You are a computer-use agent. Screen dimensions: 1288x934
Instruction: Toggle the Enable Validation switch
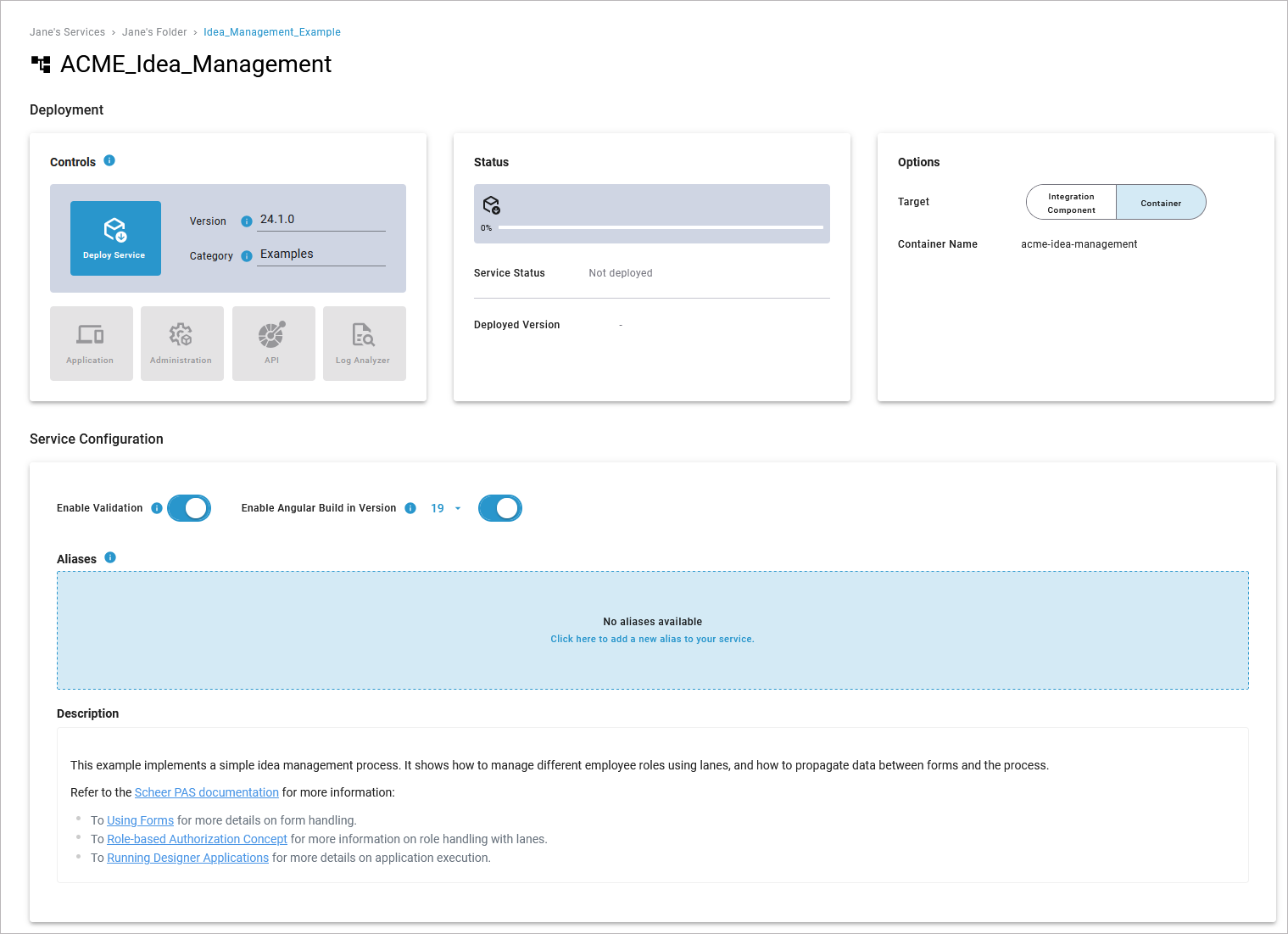189,508
